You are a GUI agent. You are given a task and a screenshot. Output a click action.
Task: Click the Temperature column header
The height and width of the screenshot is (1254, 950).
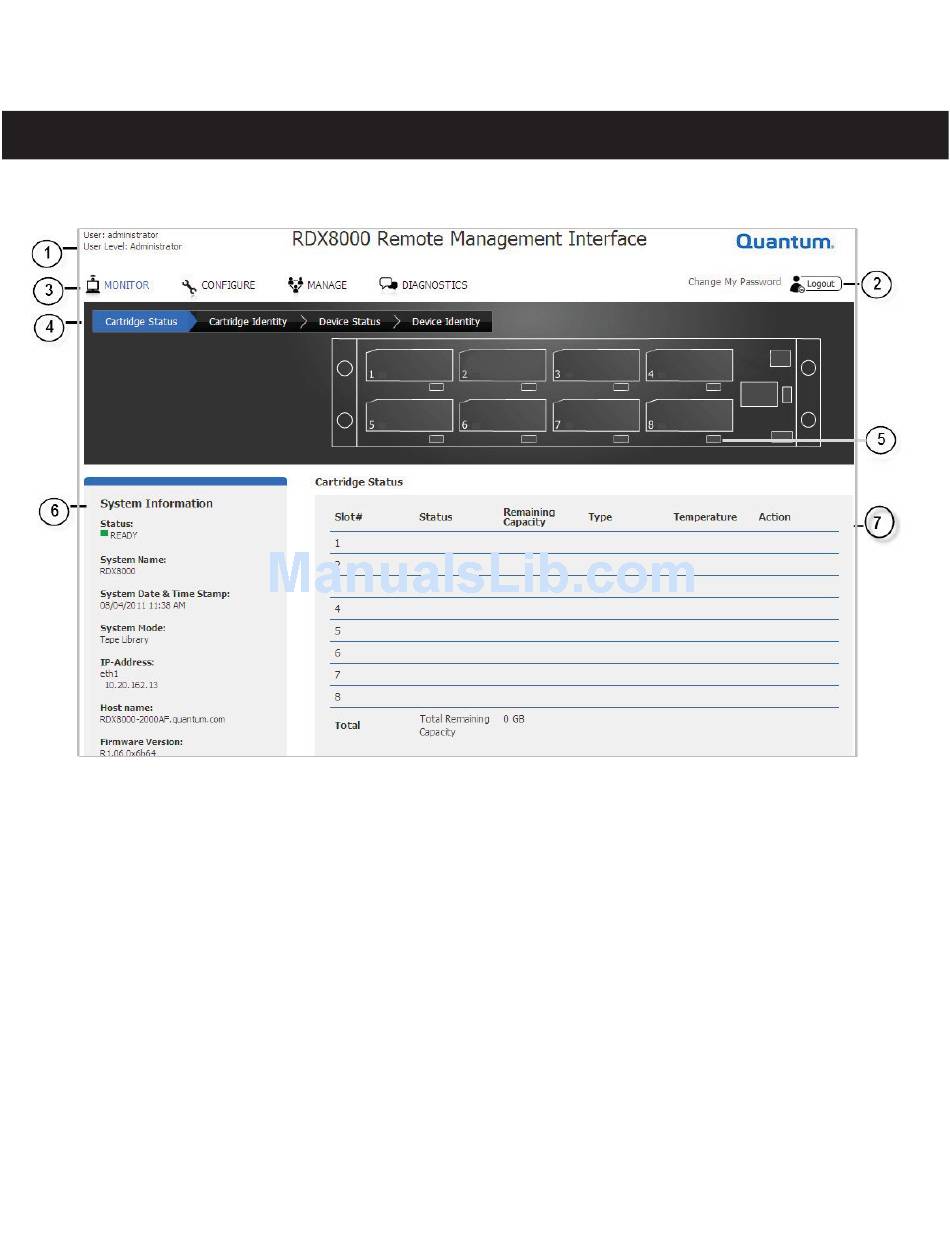[705, 517]
